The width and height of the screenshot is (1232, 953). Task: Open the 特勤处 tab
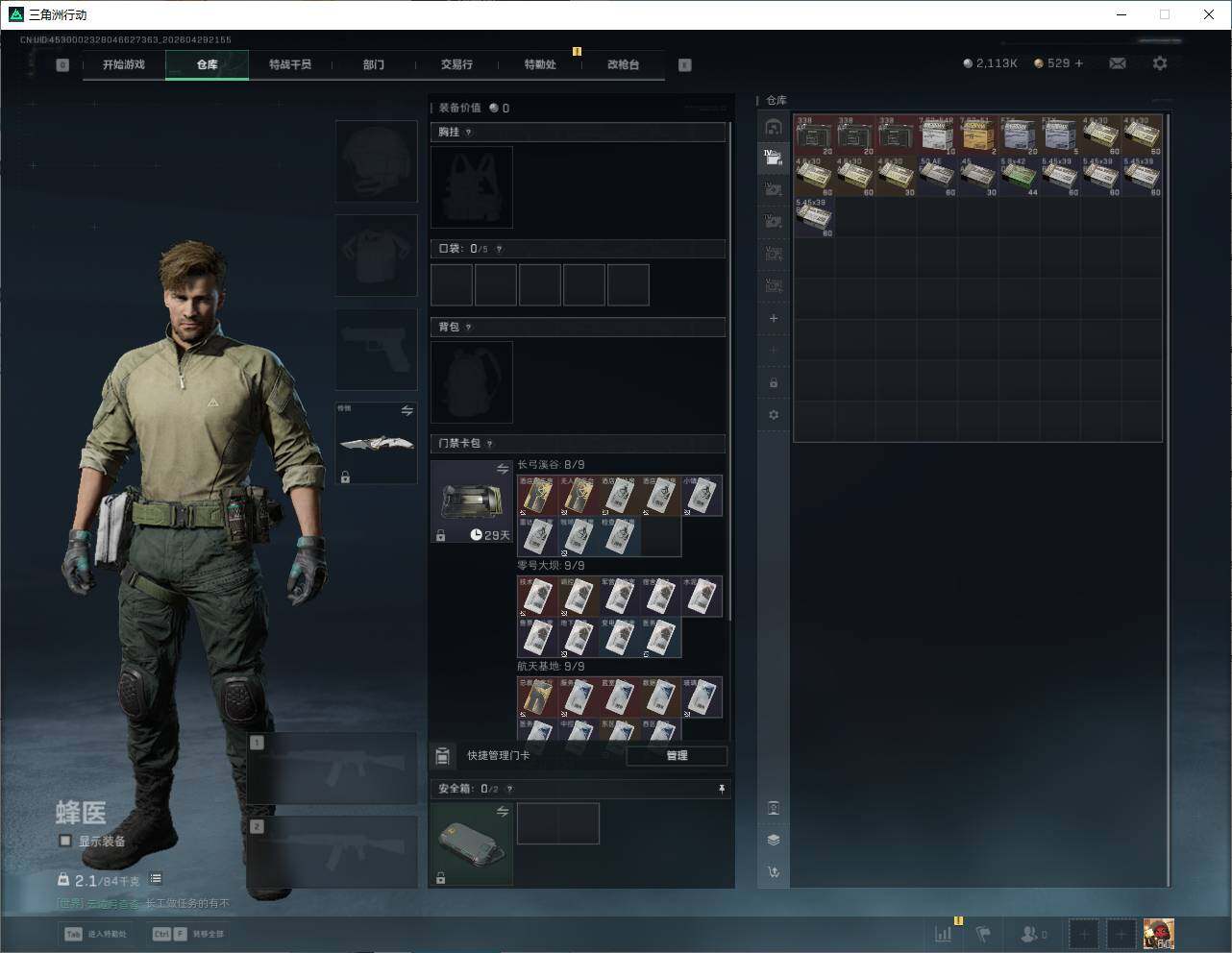click(x=540, y=64)
